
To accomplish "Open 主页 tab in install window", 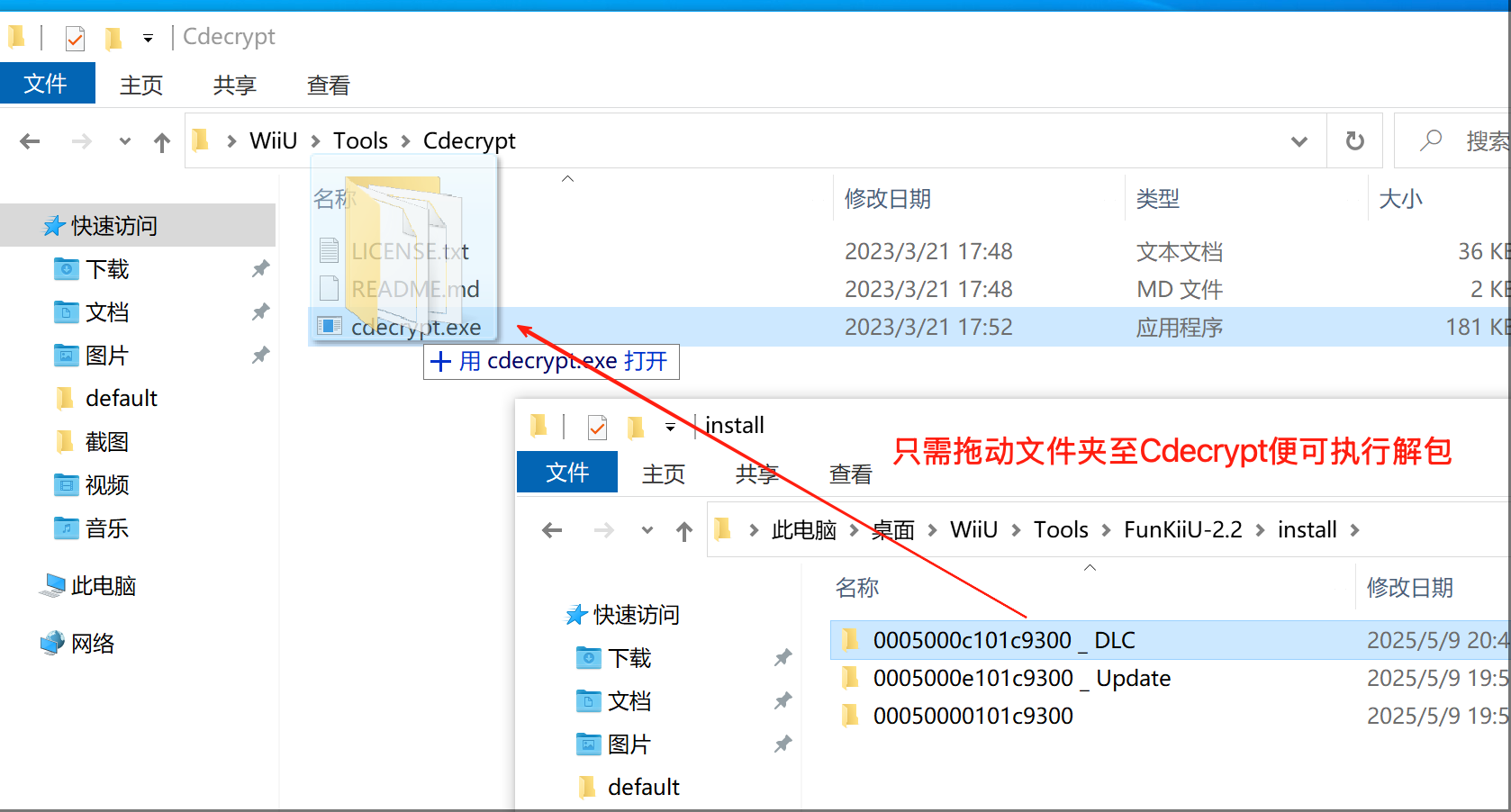I will point(664,474).
